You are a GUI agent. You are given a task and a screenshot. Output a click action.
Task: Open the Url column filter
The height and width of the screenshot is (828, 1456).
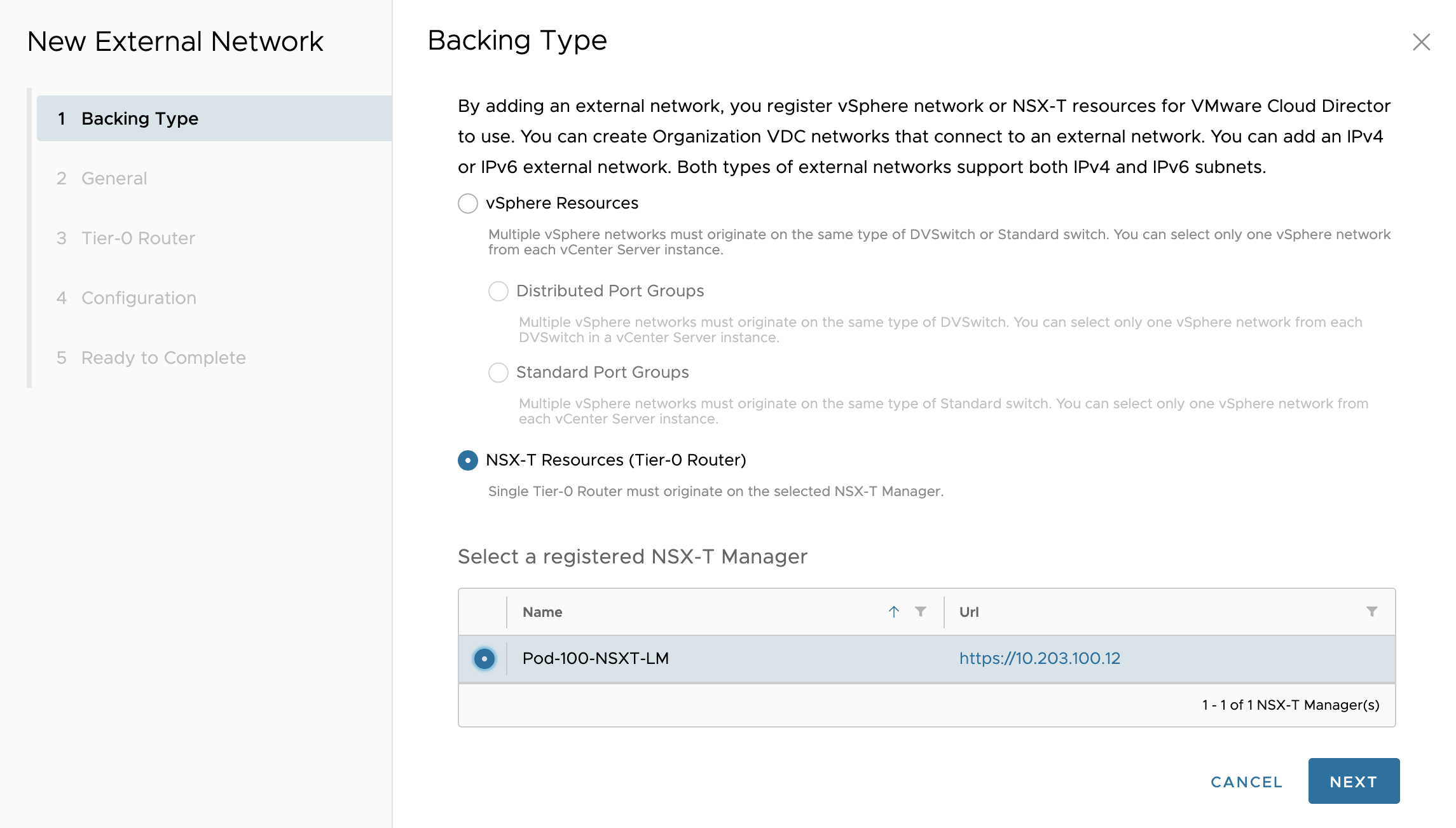coord(1371,612)
